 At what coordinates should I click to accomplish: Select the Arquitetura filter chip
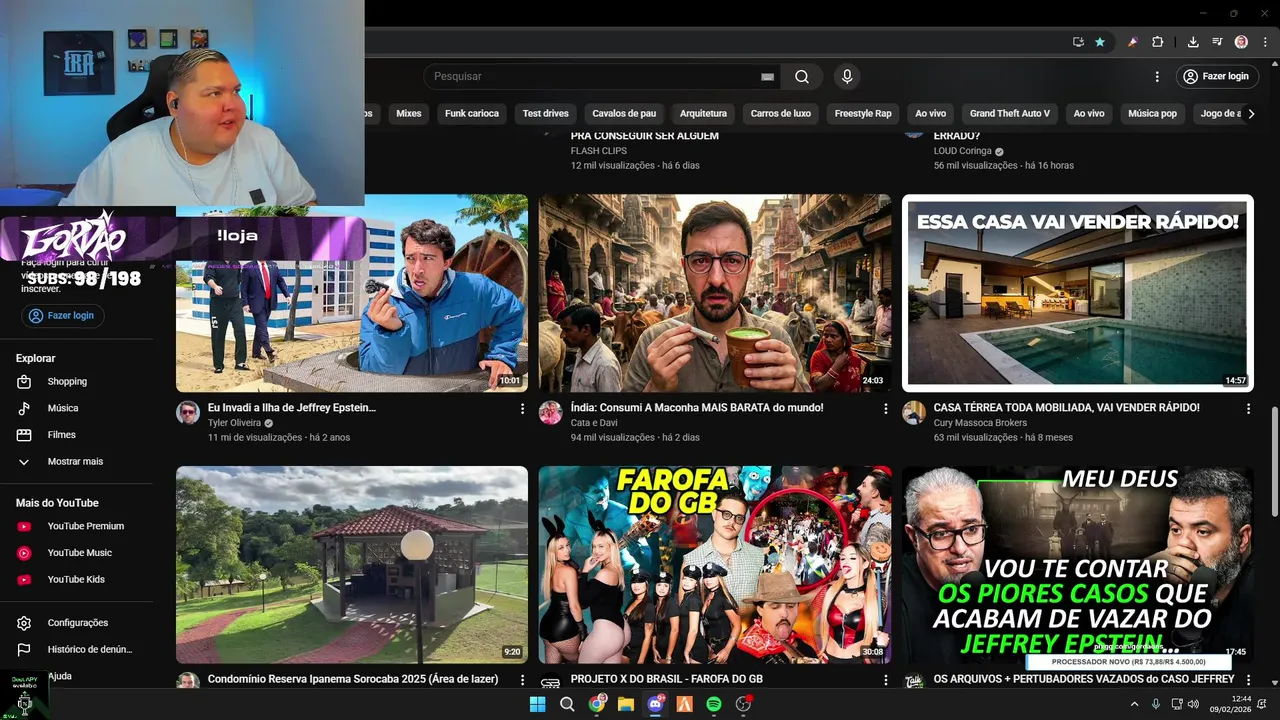(x=703, y=114)
